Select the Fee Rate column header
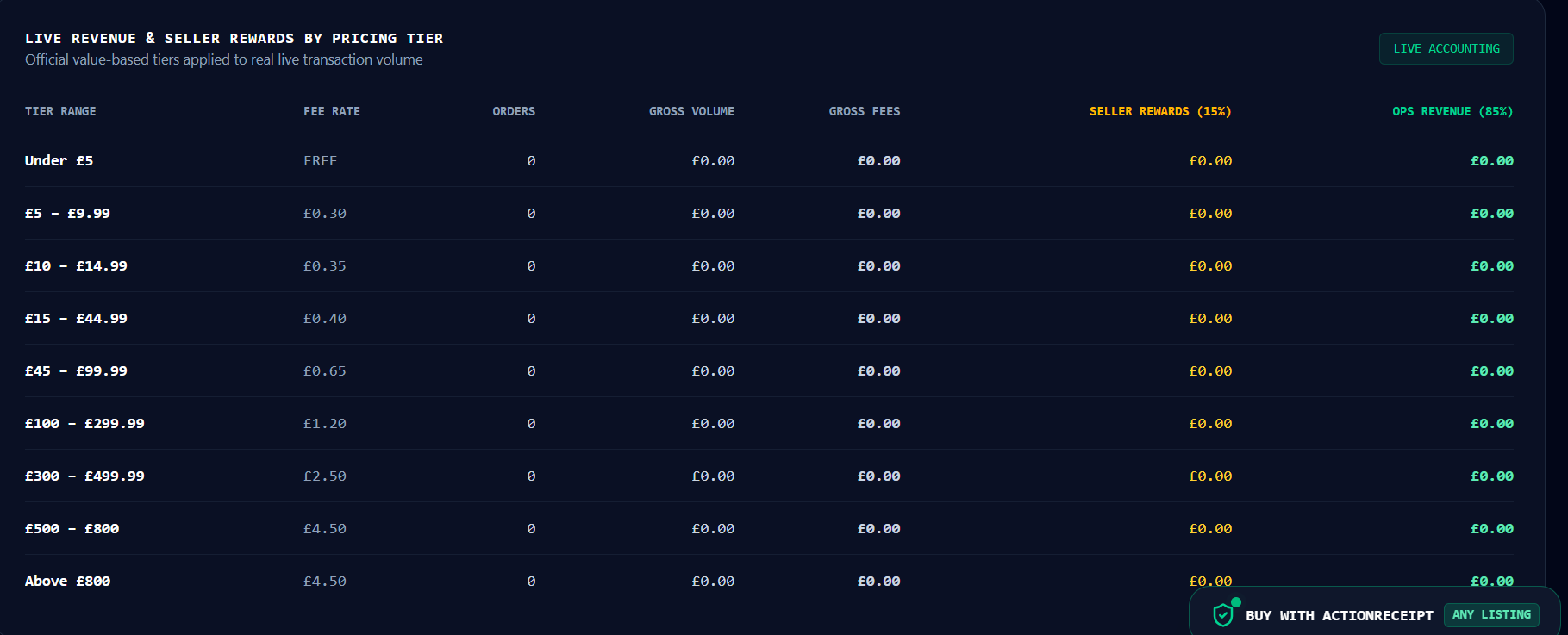 tap(332, 111)
